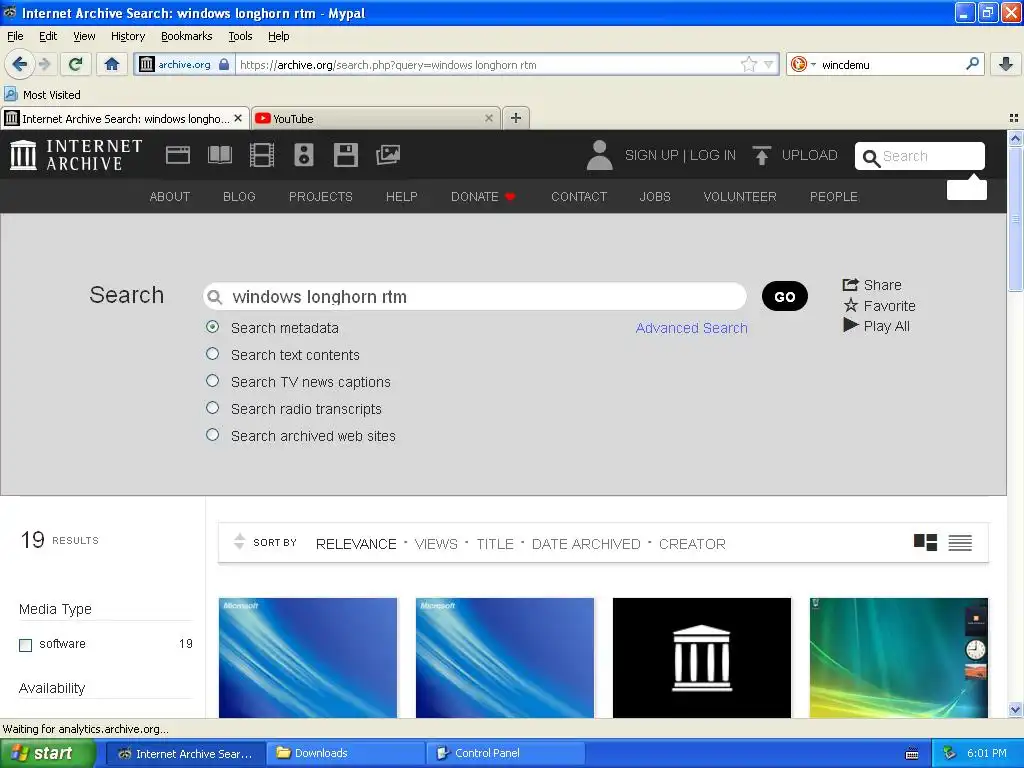Open the Advanced Search link
This screenshot has height=768, width=1024.
click(x=692, y=328)
